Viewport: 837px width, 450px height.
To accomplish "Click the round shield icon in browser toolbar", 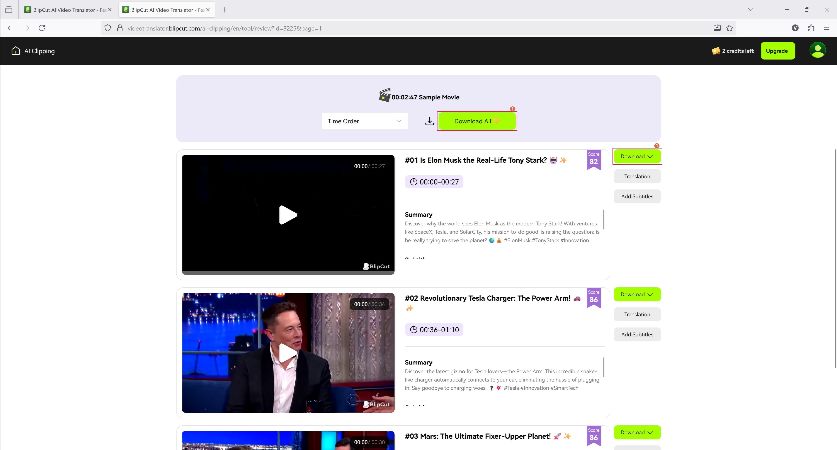I will 795,28.
